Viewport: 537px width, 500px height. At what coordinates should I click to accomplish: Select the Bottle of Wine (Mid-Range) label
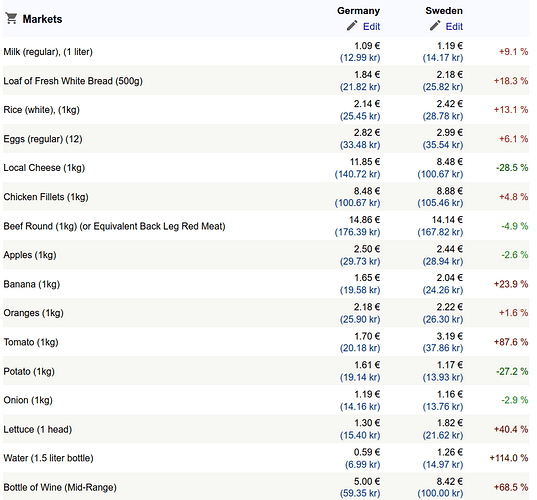pyautogui.click(x=60, y=487)
